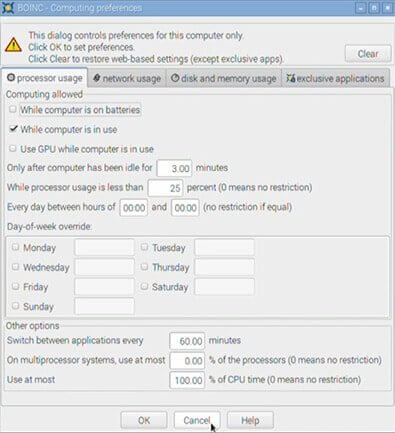
Task: Enable computing while on batteries
Action: click(x=13, y=109)
